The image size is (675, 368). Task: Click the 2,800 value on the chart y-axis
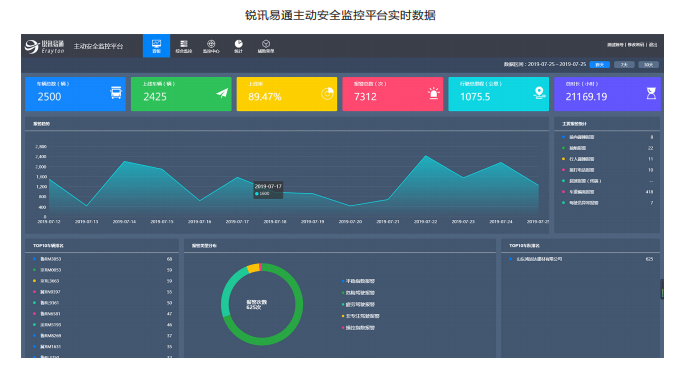tap(41, 147)
